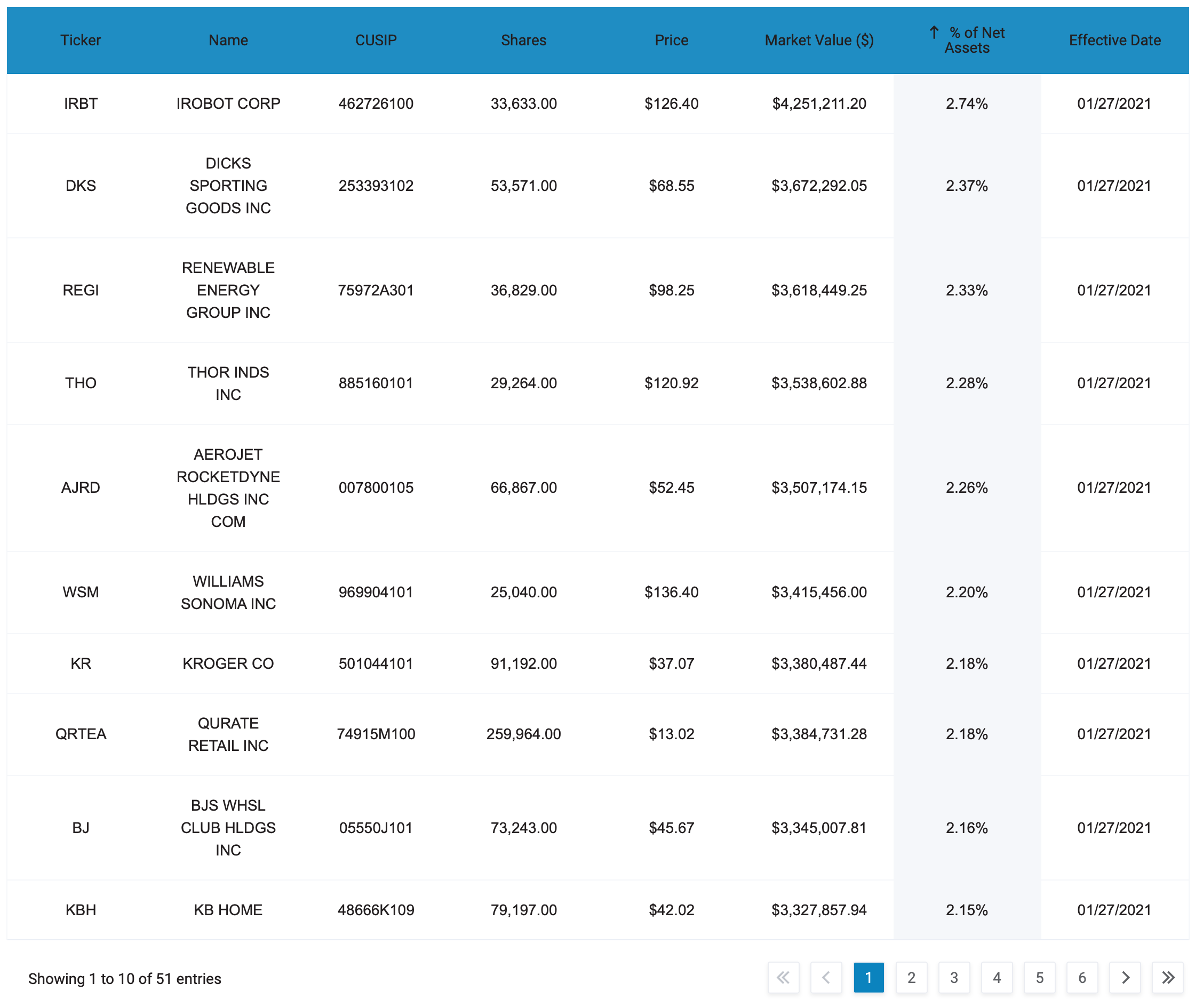Jump to last page double arrow
Image resolution: width=1195 pixels, height=1008 pixels.
tap(1168, 977)
